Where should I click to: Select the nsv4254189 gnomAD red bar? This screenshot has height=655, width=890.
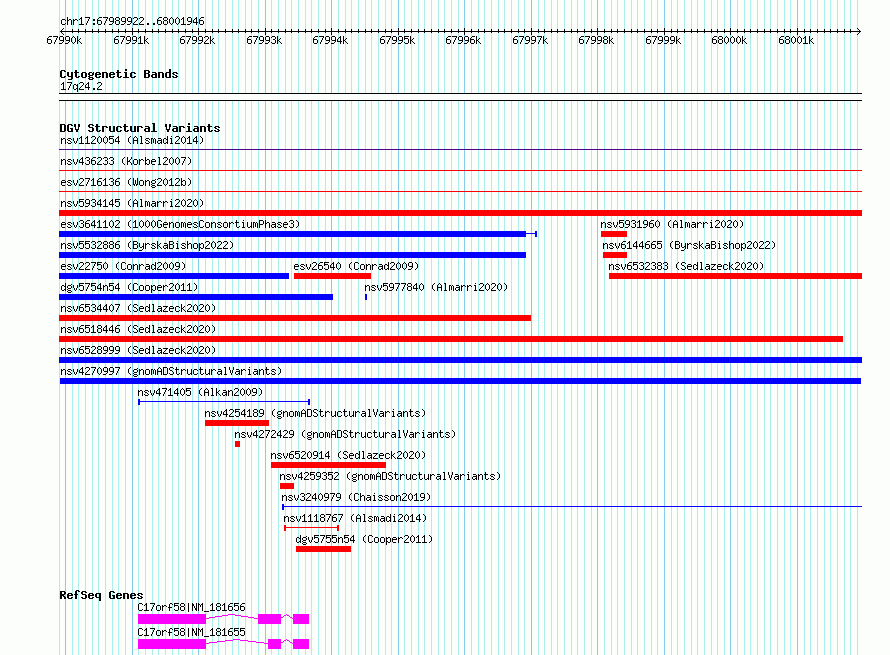click(237, 423)
